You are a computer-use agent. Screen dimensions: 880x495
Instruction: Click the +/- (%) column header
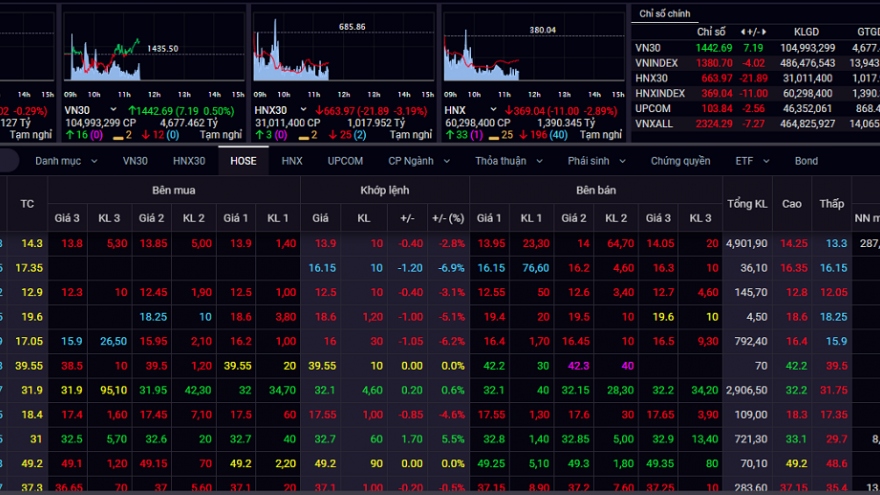tap(448, 218)
